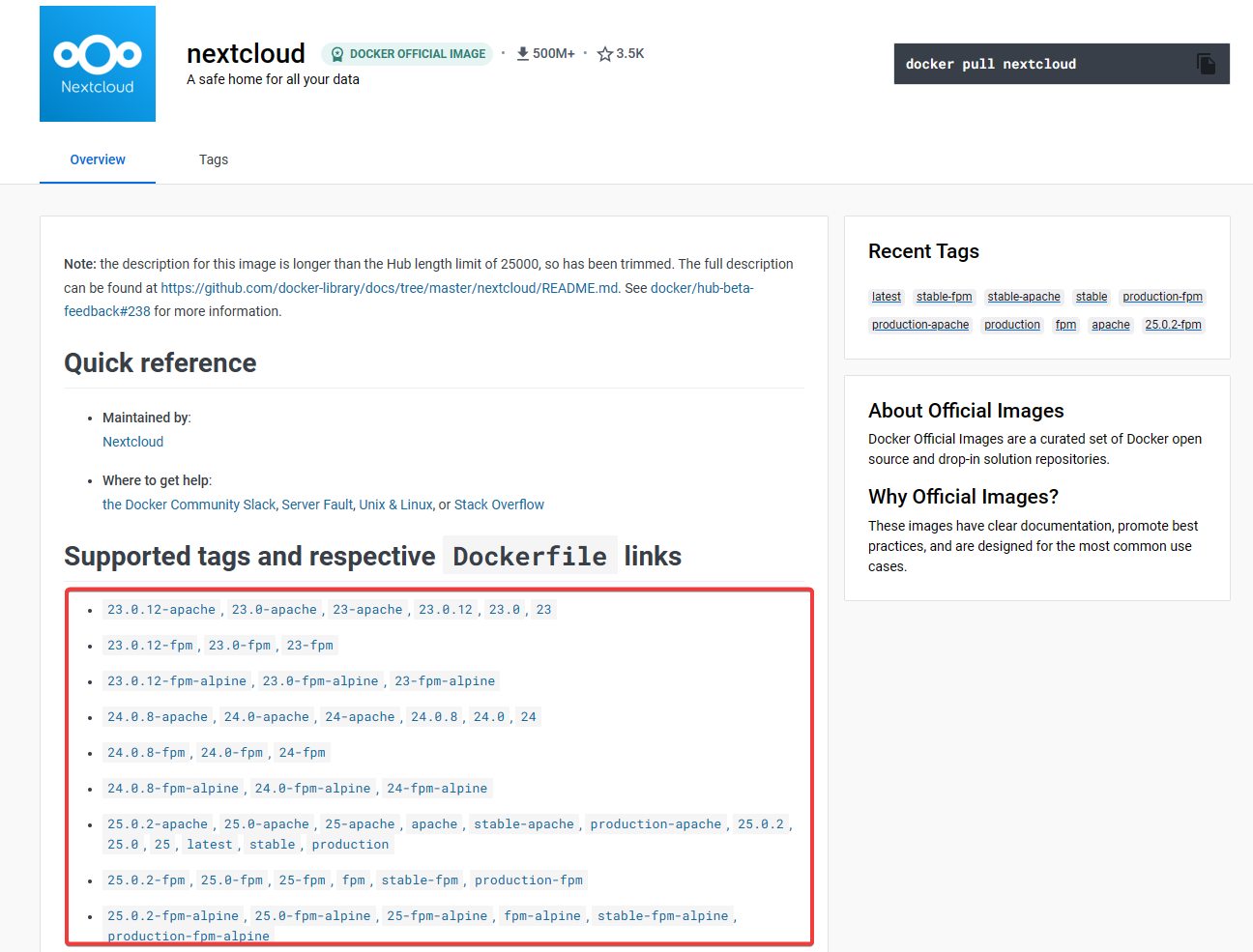
Task: Open the stable-apache Dockerfile link in tags list
Action: point(524,824)
